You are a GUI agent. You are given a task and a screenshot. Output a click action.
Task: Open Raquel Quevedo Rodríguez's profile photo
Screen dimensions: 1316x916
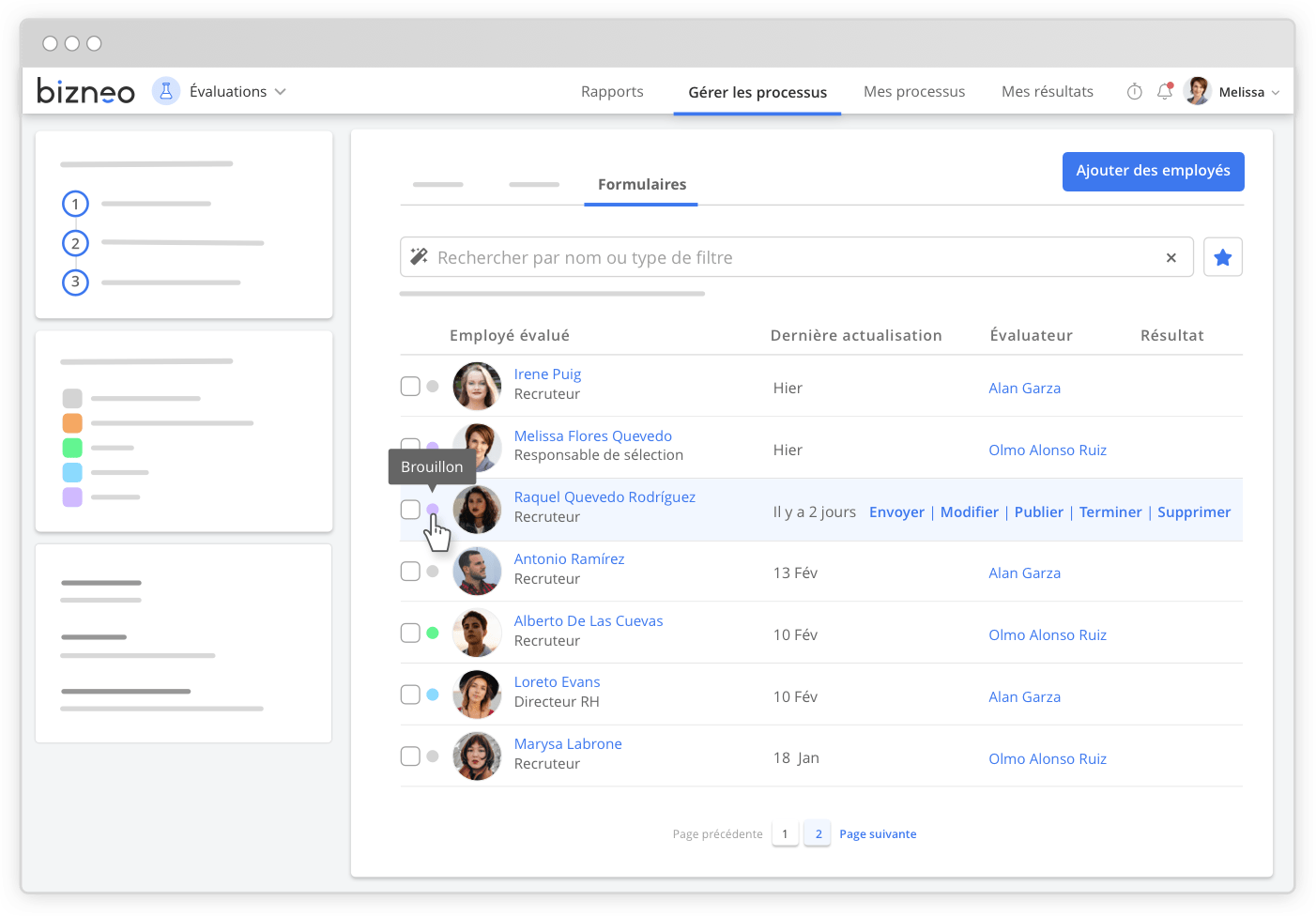477,510
